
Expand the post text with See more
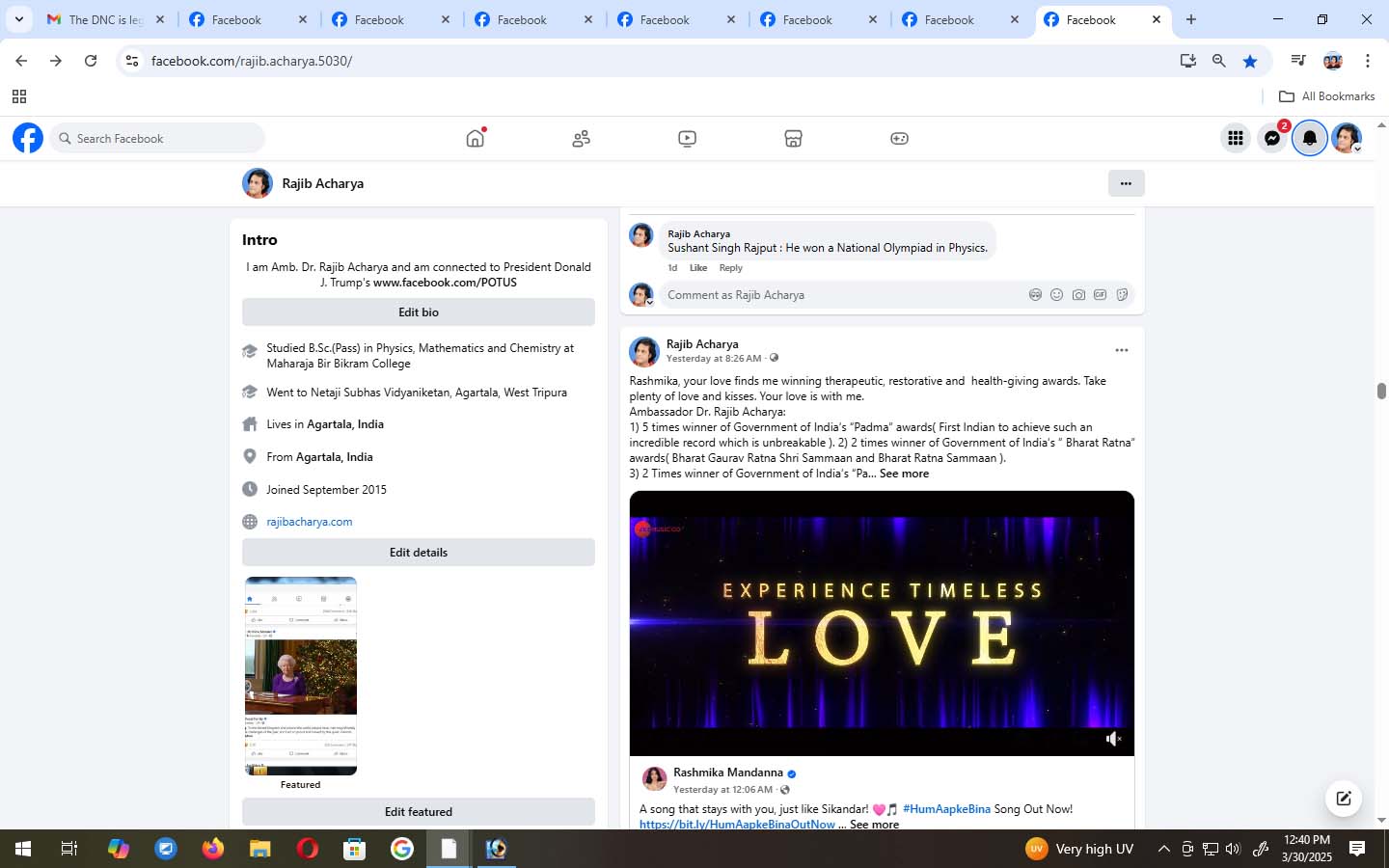click(x=904, y=474)
